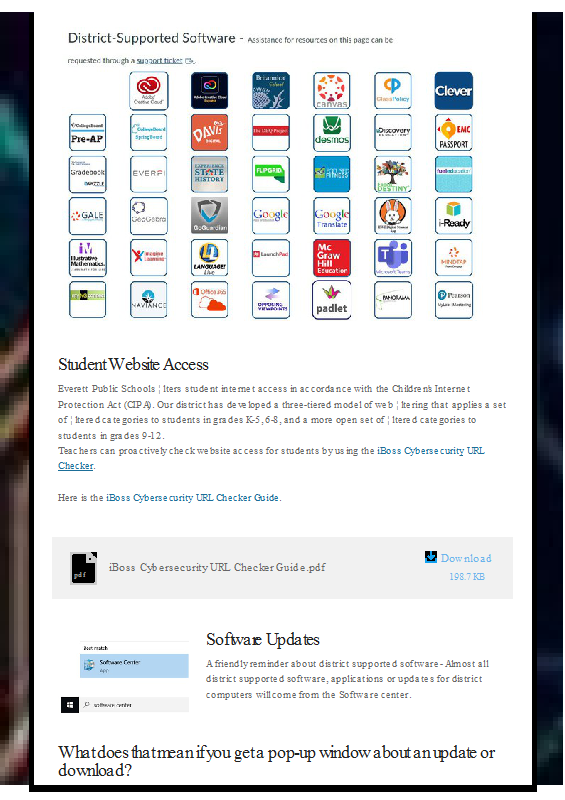Open the Mindtap icon
Viewport: 565px width, 800px height.
pyautogui.click(x=454, y=258)
